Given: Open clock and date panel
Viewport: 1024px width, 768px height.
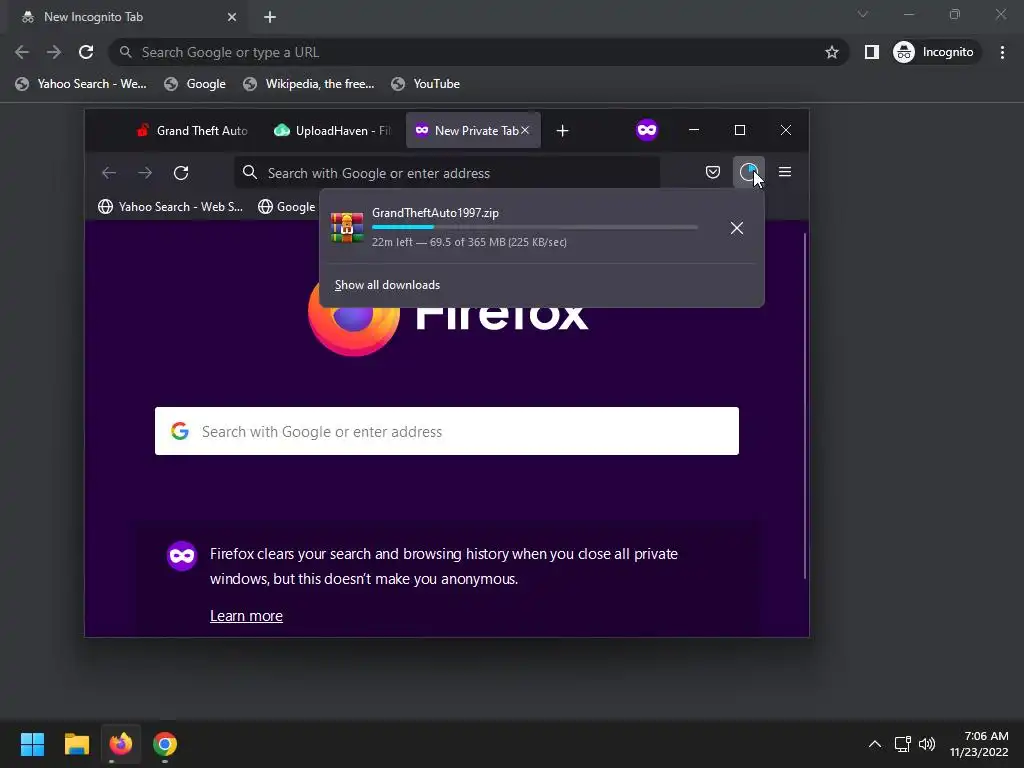Looking at the screenshot, I should (979, 744).
